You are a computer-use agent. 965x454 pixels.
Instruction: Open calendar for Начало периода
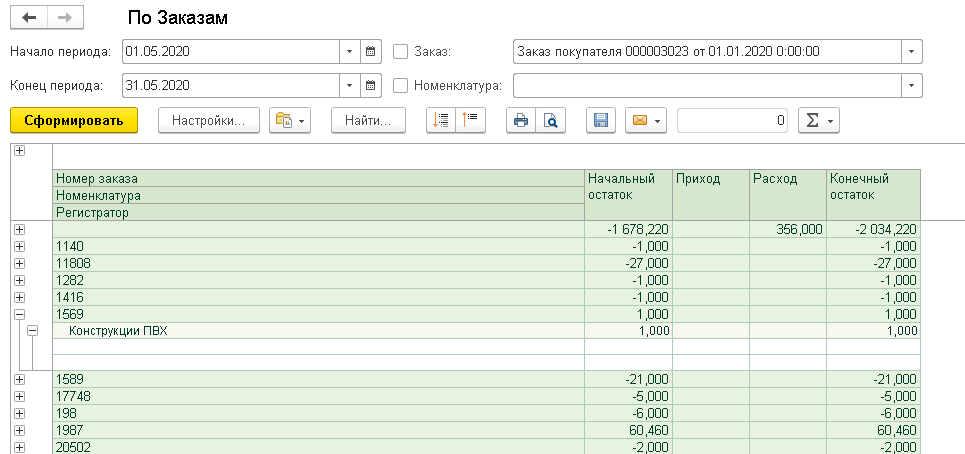coord(371,51)
